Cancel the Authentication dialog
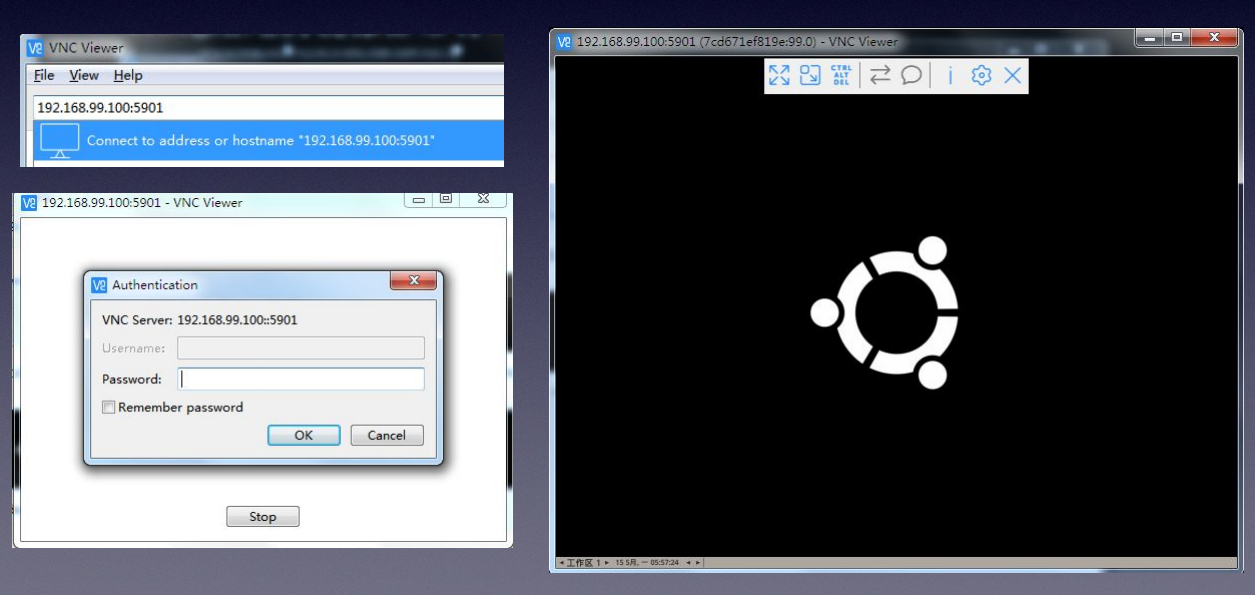The height and width of the screenshot is (595, 1255). (387, 435)
